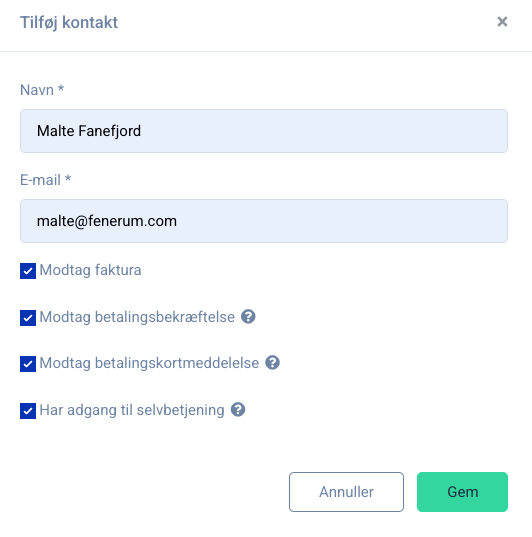Place cursor in the Malte Fanefjord text
This screenshot has width=532, height=537.
[89, 131]
